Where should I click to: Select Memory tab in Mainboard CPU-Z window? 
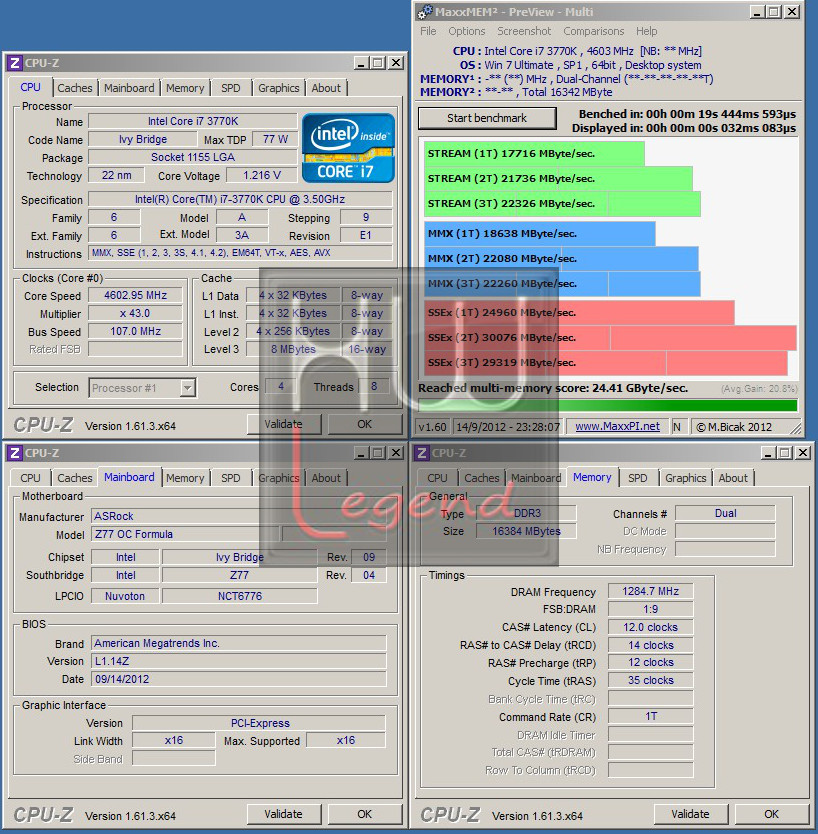(185, 478)
